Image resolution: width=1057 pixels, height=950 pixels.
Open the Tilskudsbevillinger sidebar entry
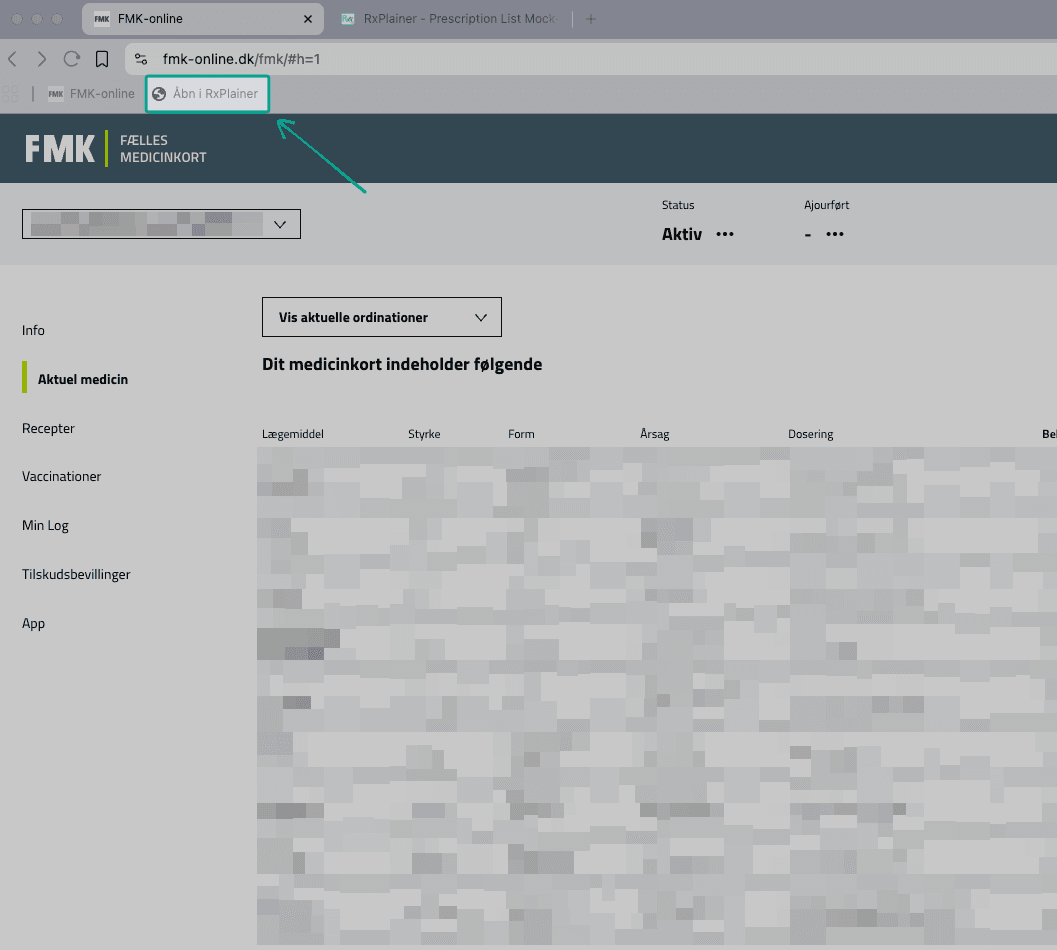tap(76, 574)
